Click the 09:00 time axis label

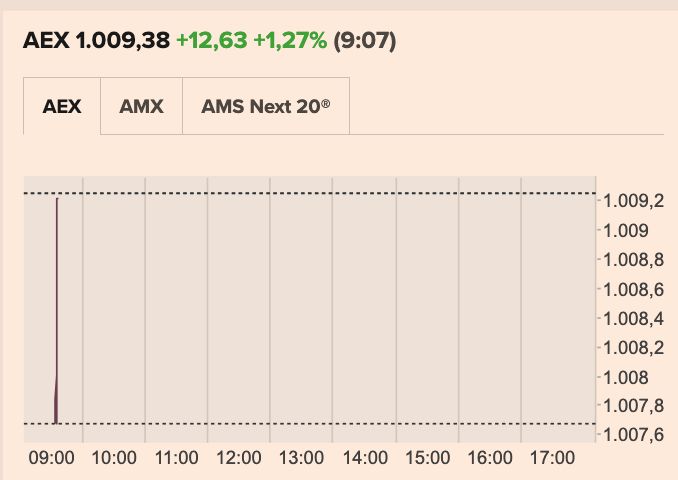(x=50, y=458)
